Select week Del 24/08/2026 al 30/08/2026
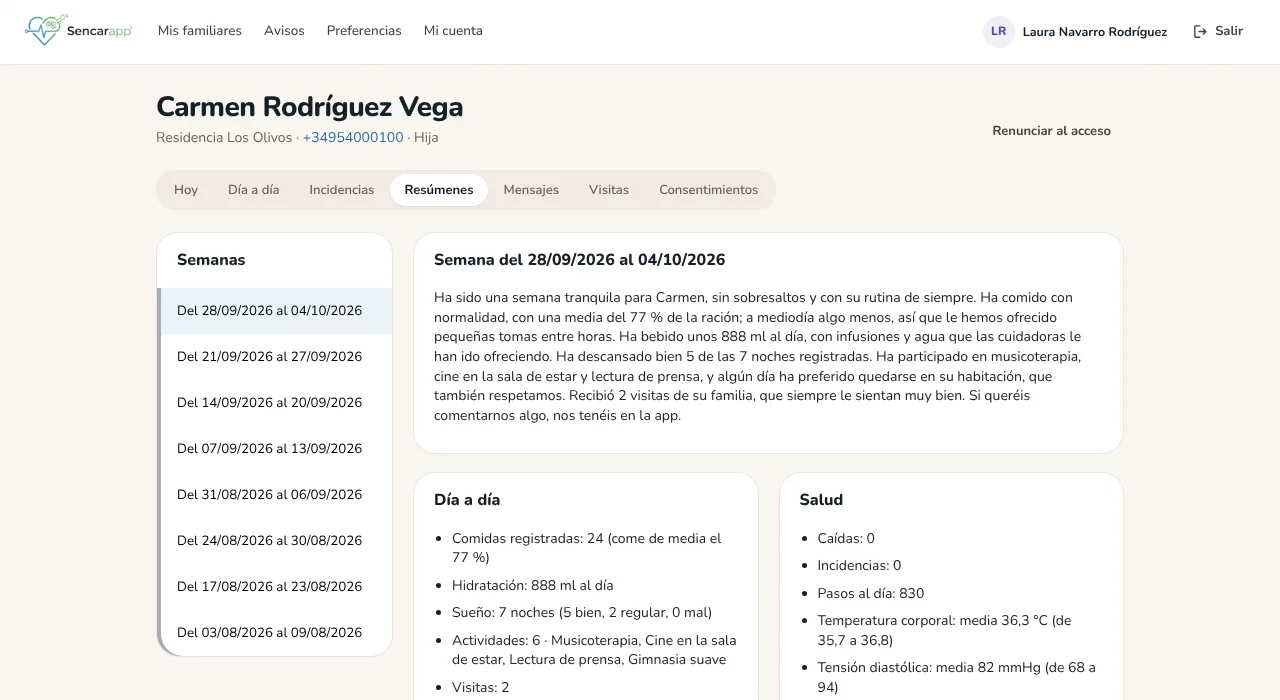The width and height of the screenshot is (1280, 700). coord(275,541)
